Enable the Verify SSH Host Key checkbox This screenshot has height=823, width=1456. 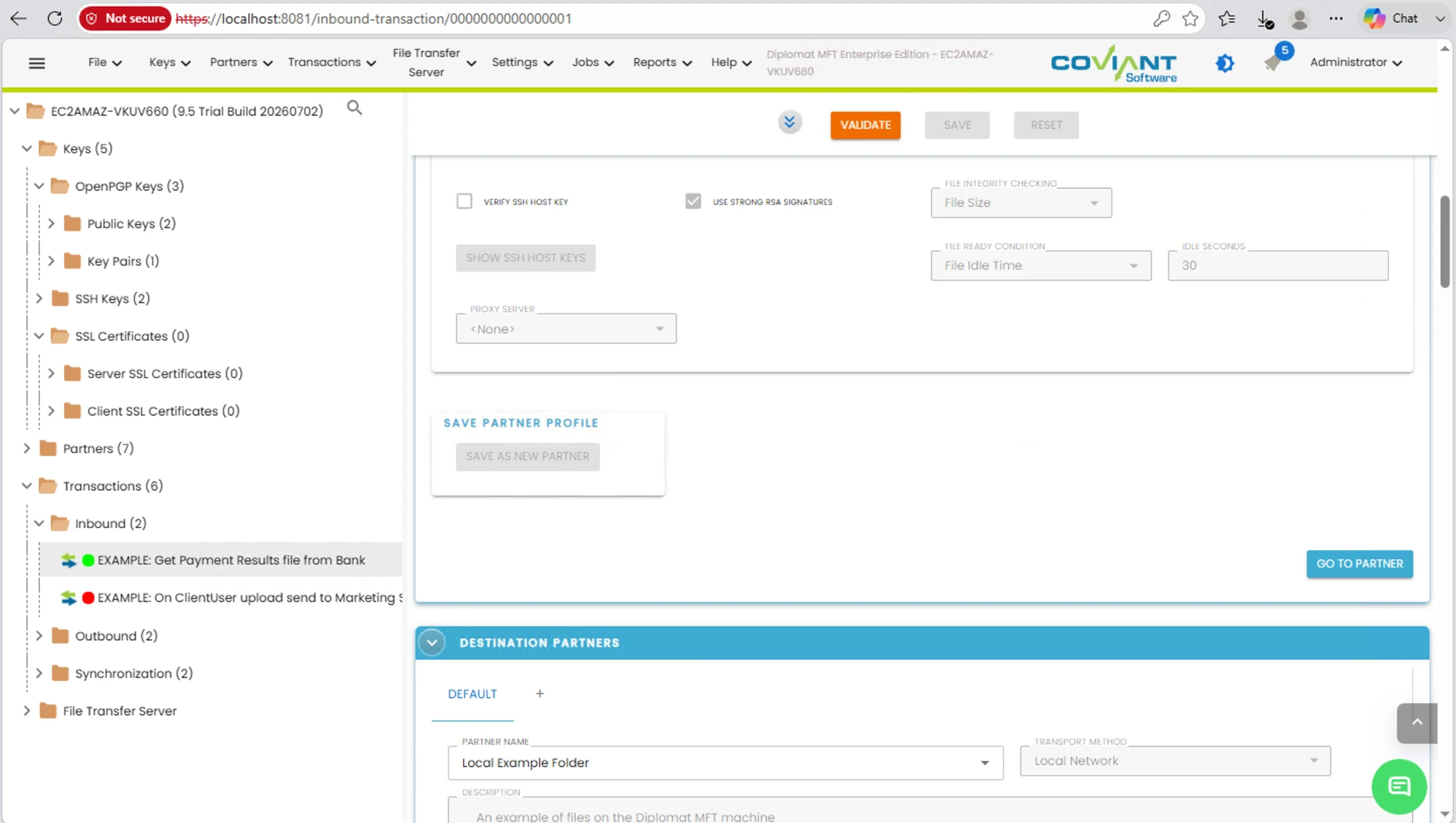click(464, 201)
